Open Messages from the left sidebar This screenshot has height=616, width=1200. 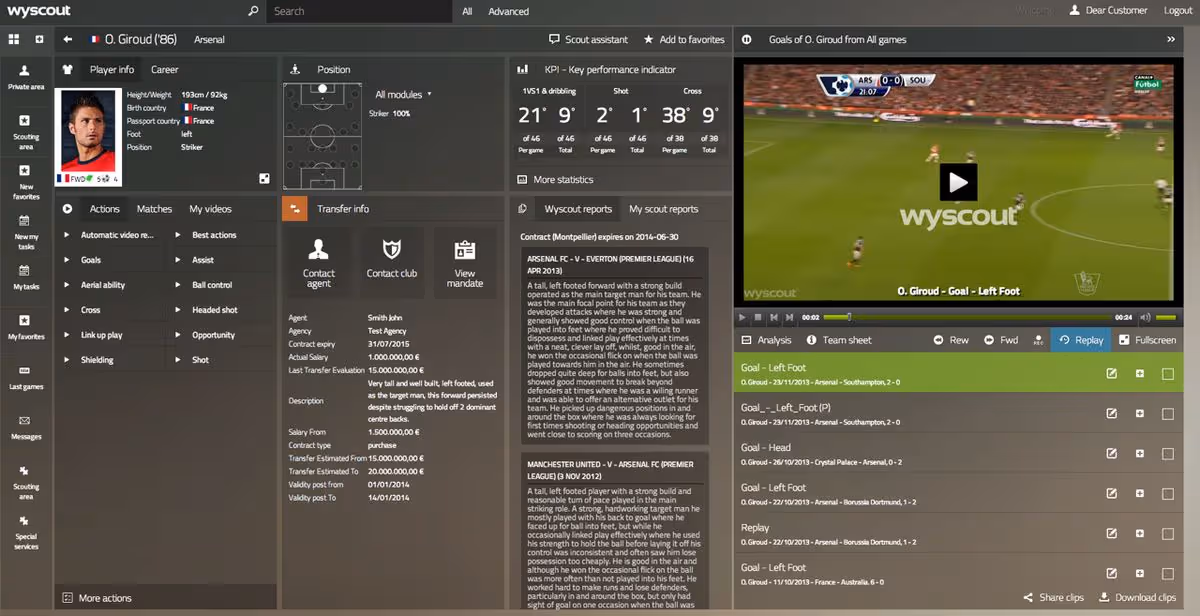(x=26, y=427)
